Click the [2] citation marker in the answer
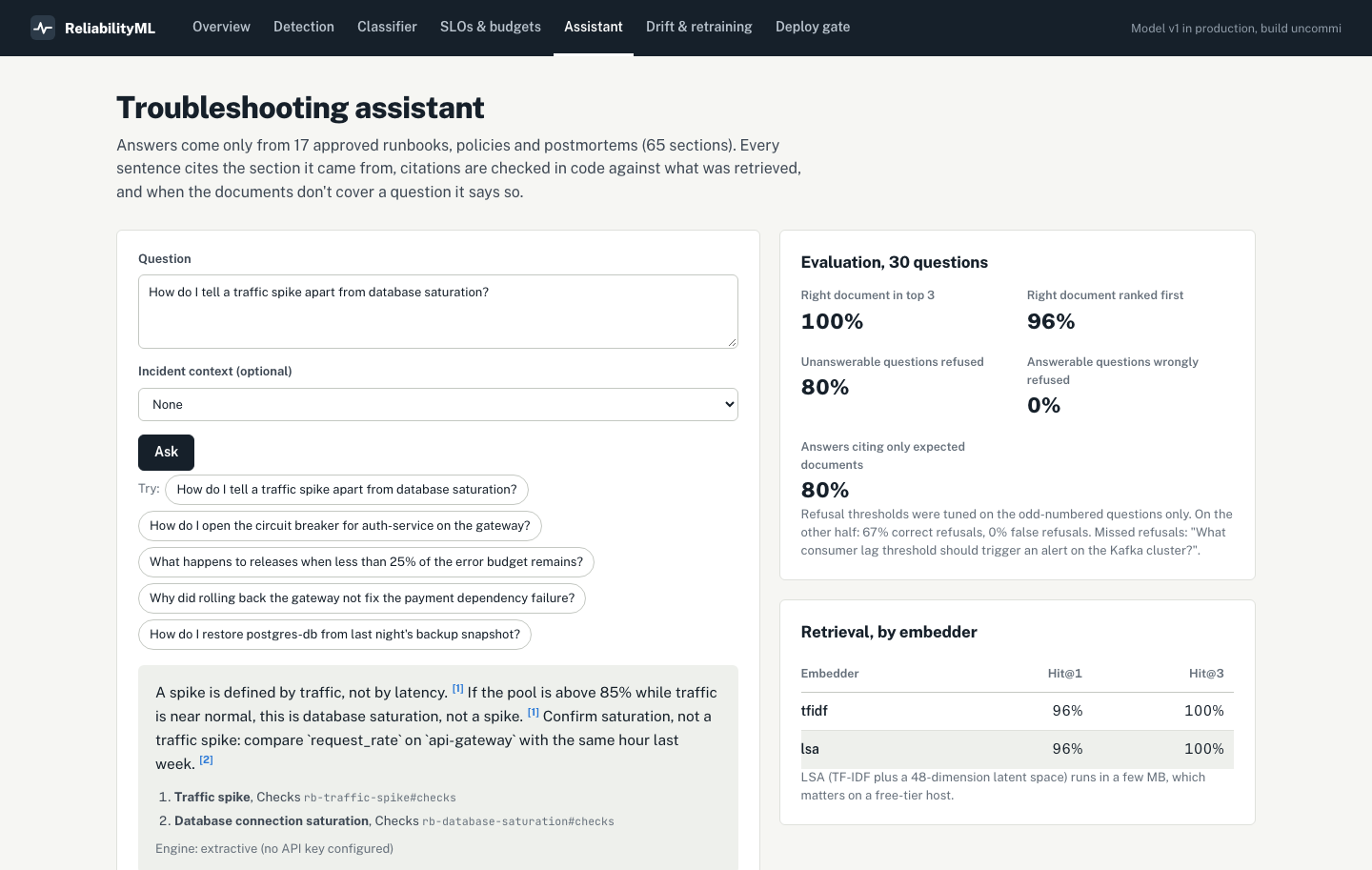This screenshot has width=1372, height=870. coord(206,759)
